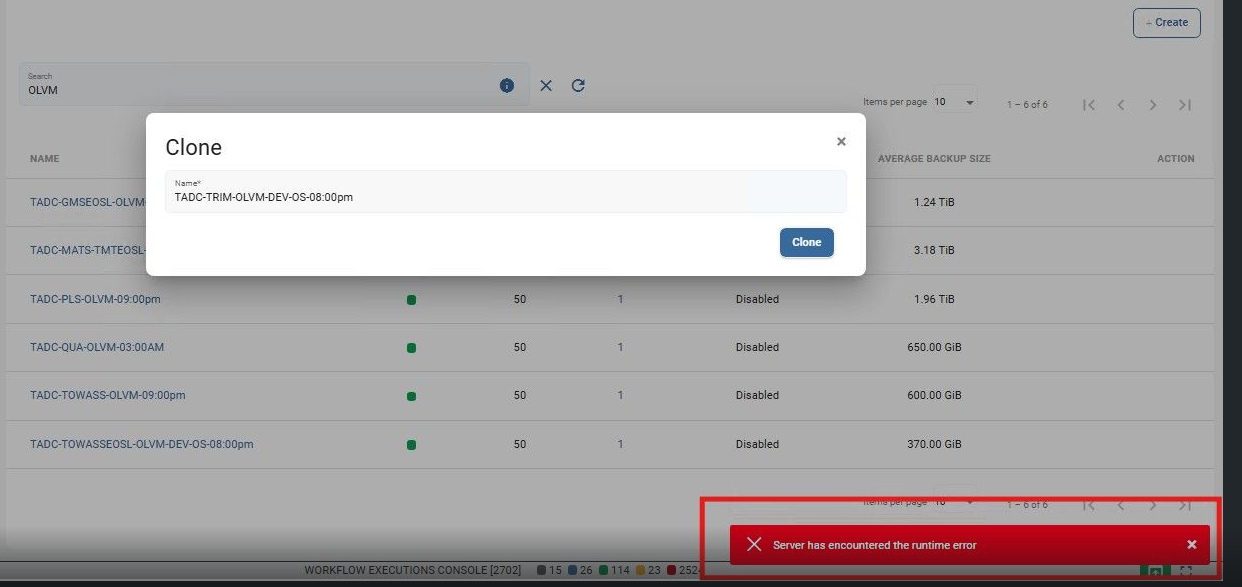Toggle TADC-TOWASS-OLVM-09:00pm status indicator
This screenshot has width=1242, height=587.
(x=411, y=395)
